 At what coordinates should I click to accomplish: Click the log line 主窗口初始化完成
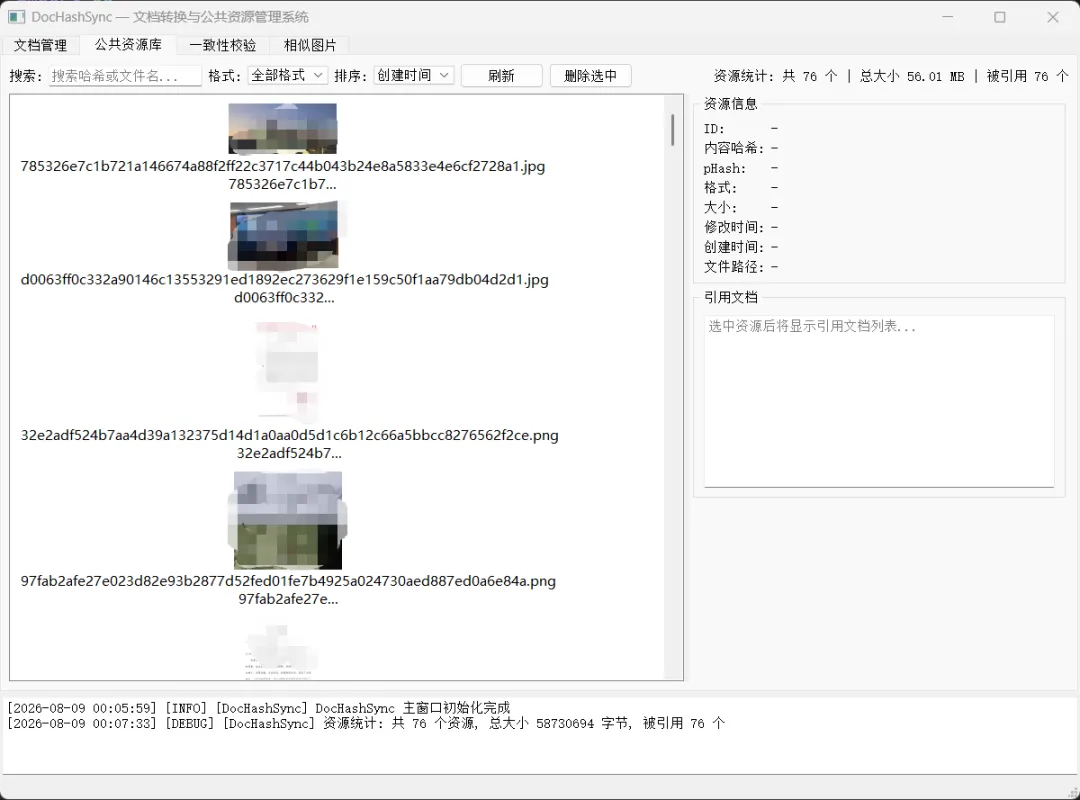(x=258, y=708)
